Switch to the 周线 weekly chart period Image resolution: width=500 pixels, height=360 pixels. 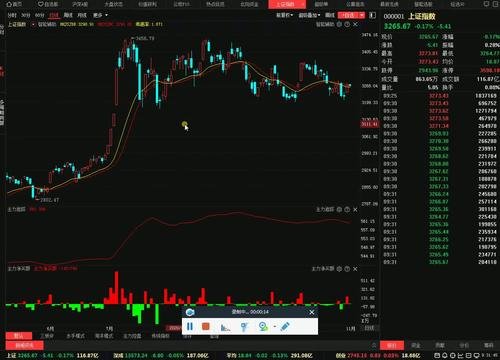coord(68,15)
